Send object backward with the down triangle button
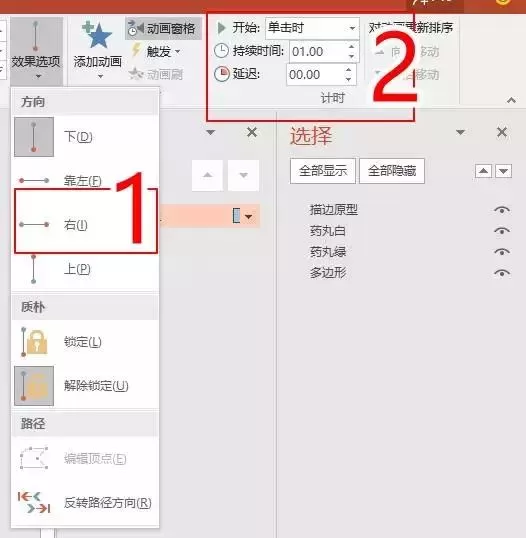 pyautogui.click(x=503, y=171)
